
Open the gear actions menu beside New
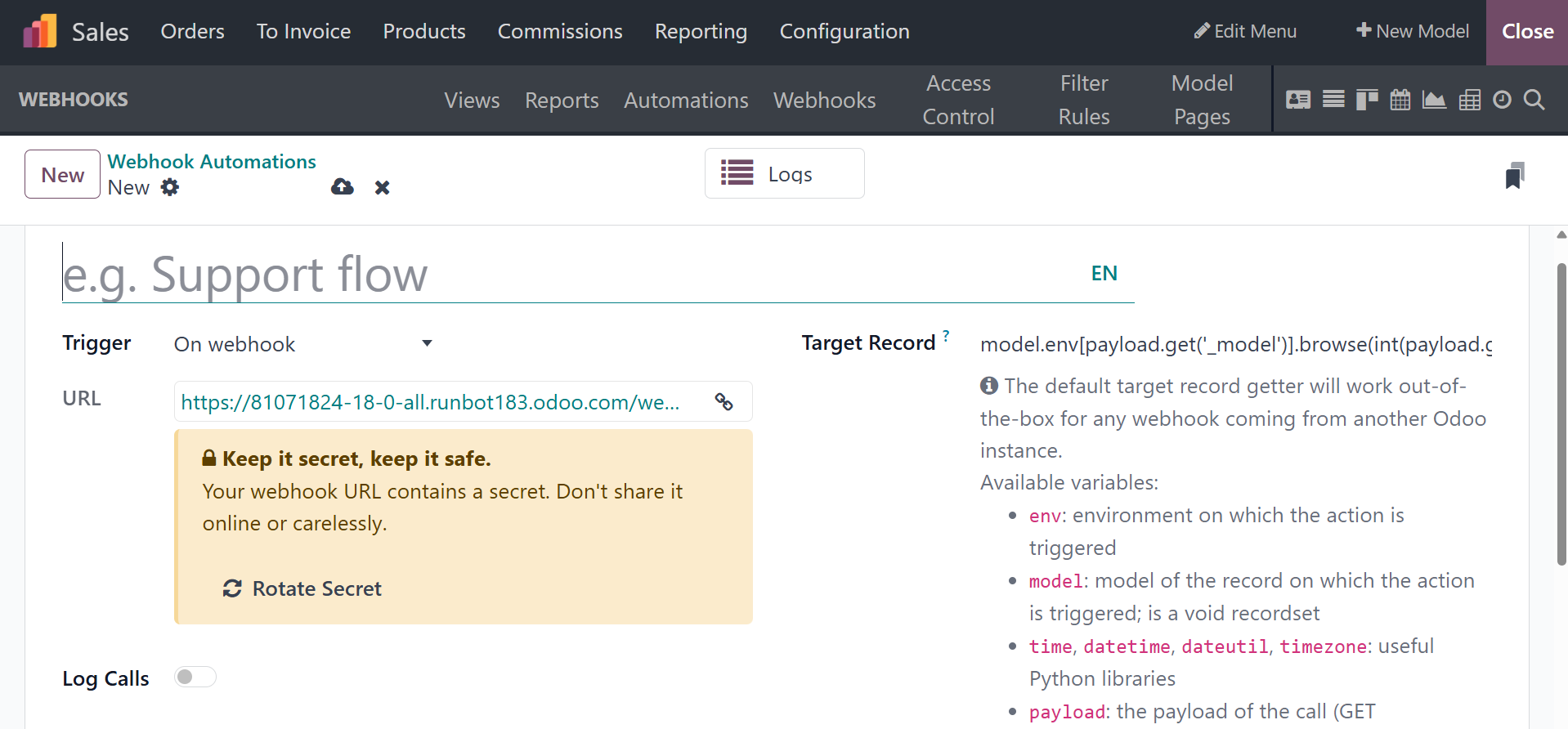[x=170, y=187]
